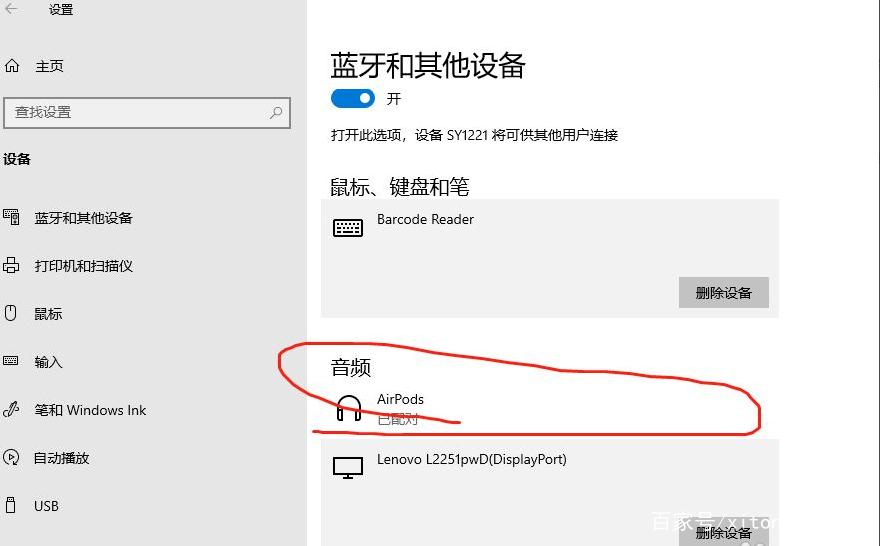Open 主页 settings home

coord(49,66)
